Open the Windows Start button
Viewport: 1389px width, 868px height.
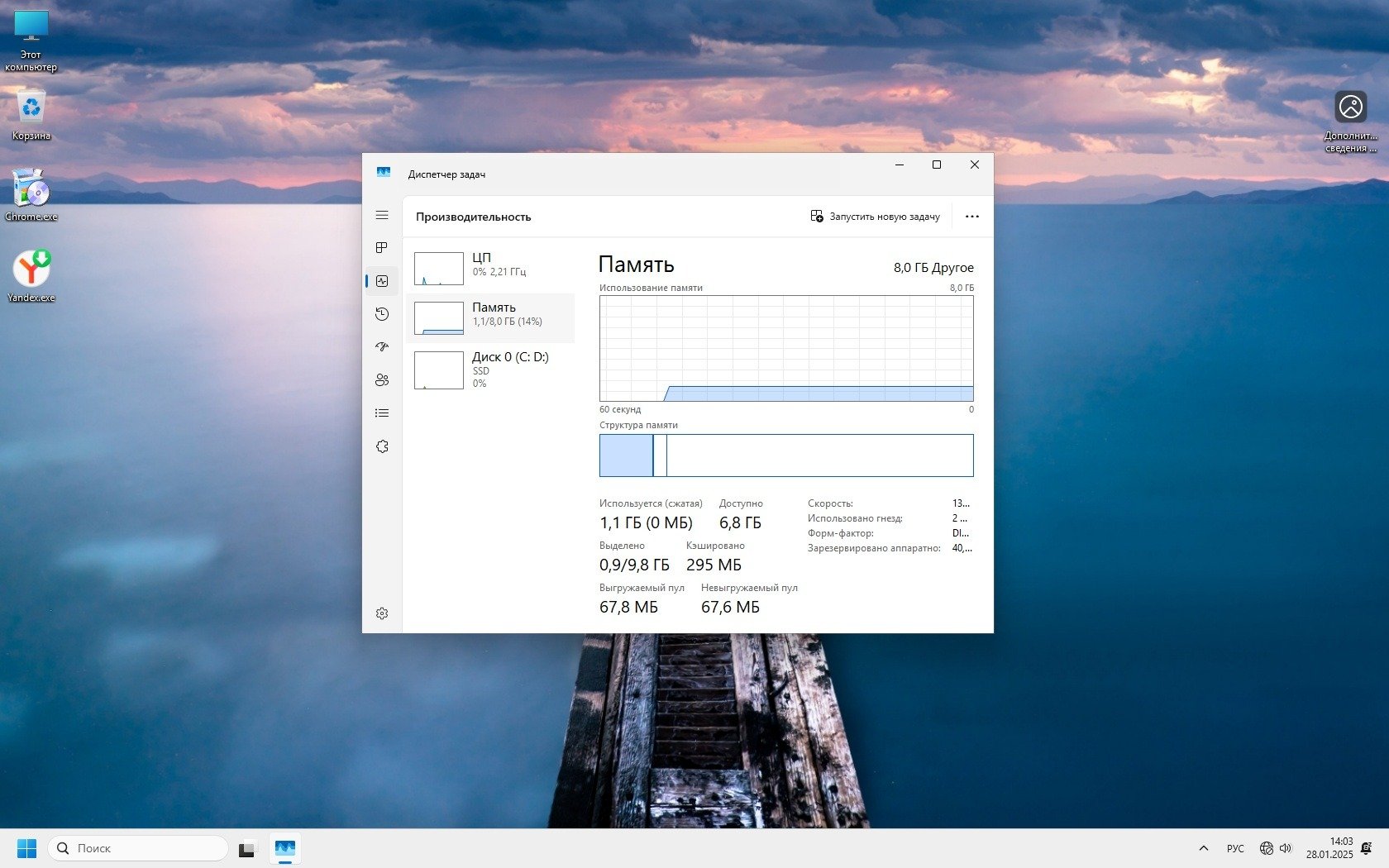(x=26, y=848)
